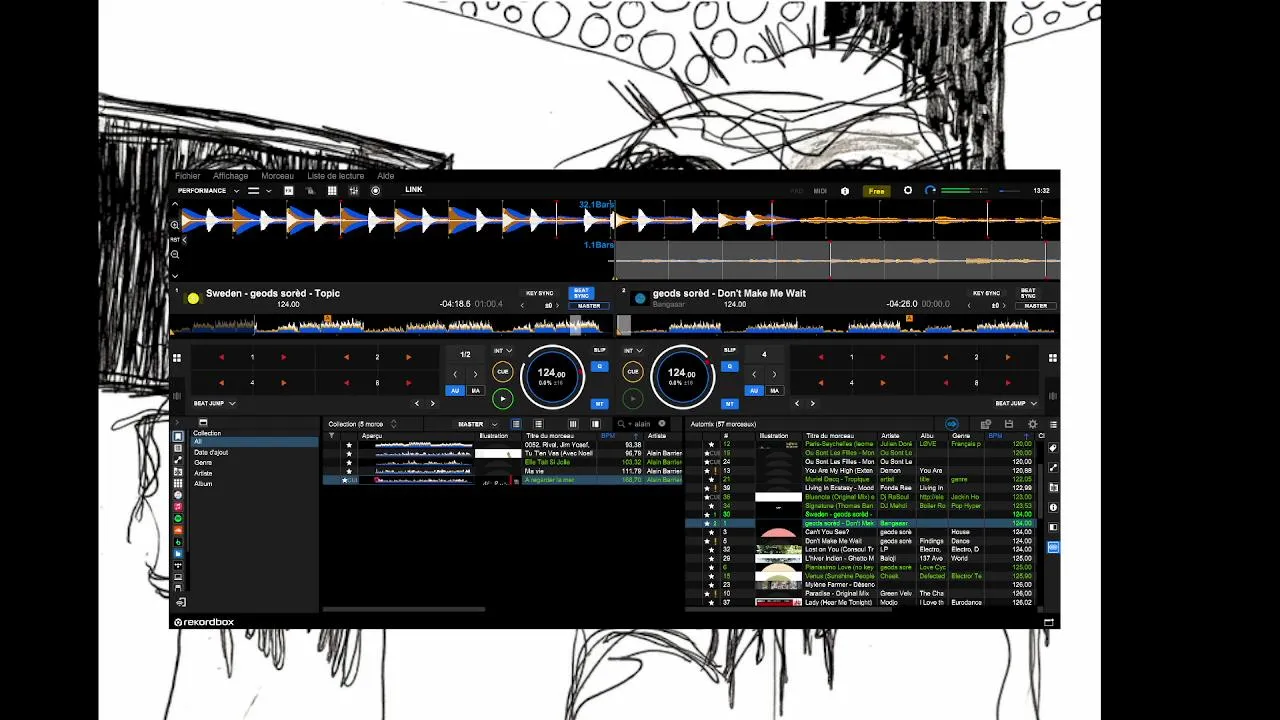The image size is (1280, 720).
Task: Click the SLIP button on deck 2
Action: (730, 350)
